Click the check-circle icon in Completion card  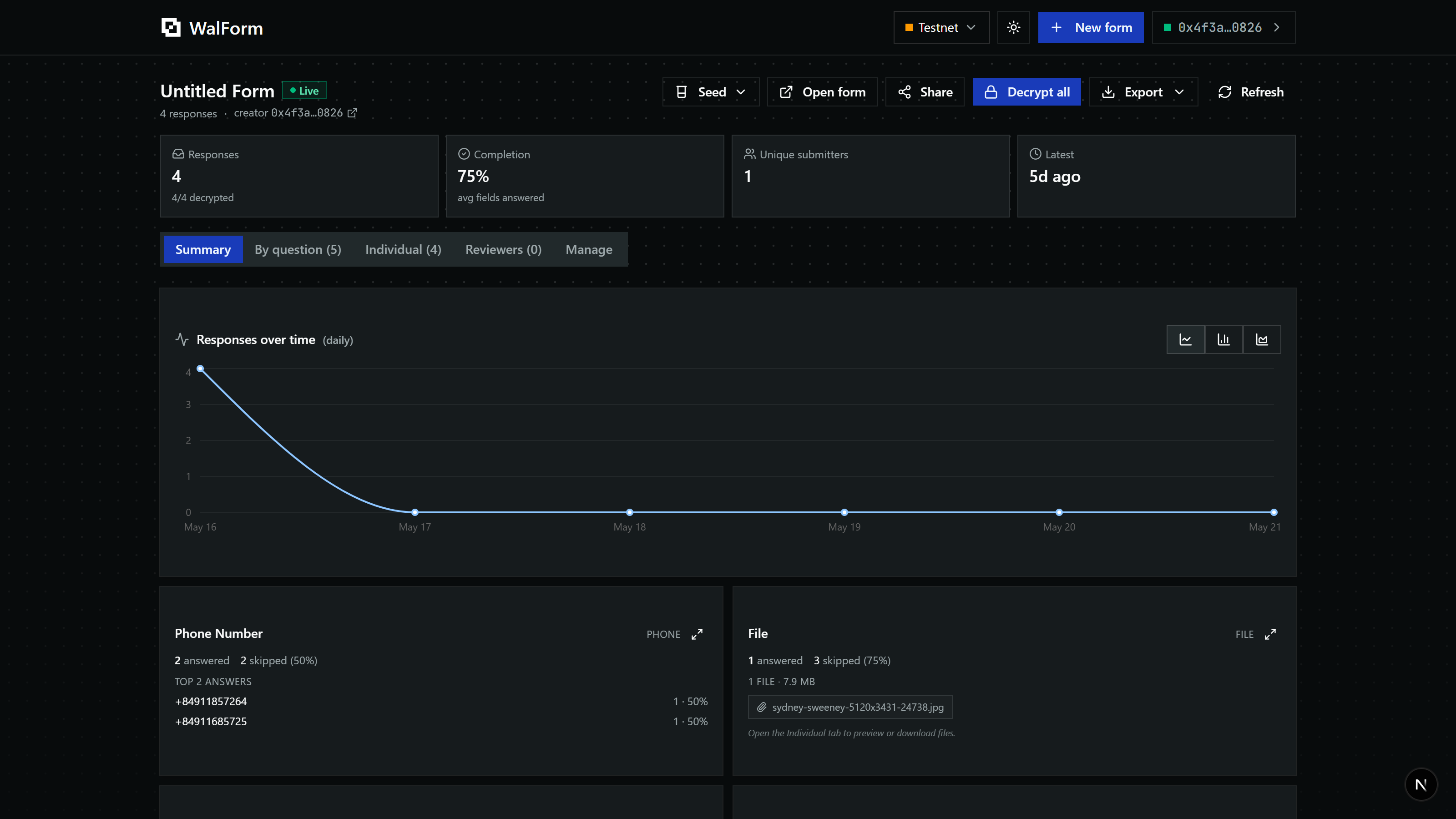(x=464, y=154)
